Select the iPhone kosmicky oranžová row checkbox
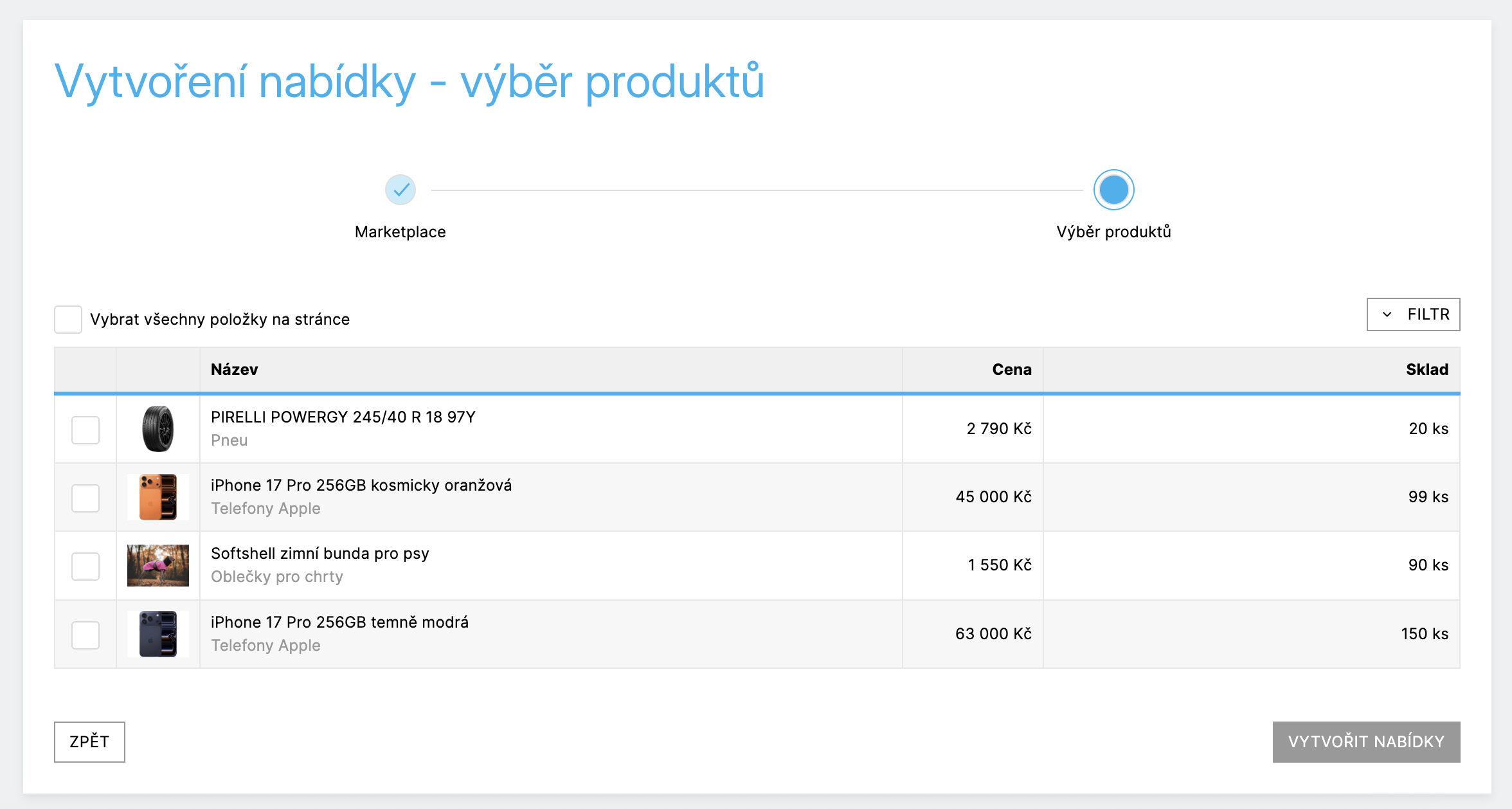This screenshot has height=809, width=1512. point(85,498)
